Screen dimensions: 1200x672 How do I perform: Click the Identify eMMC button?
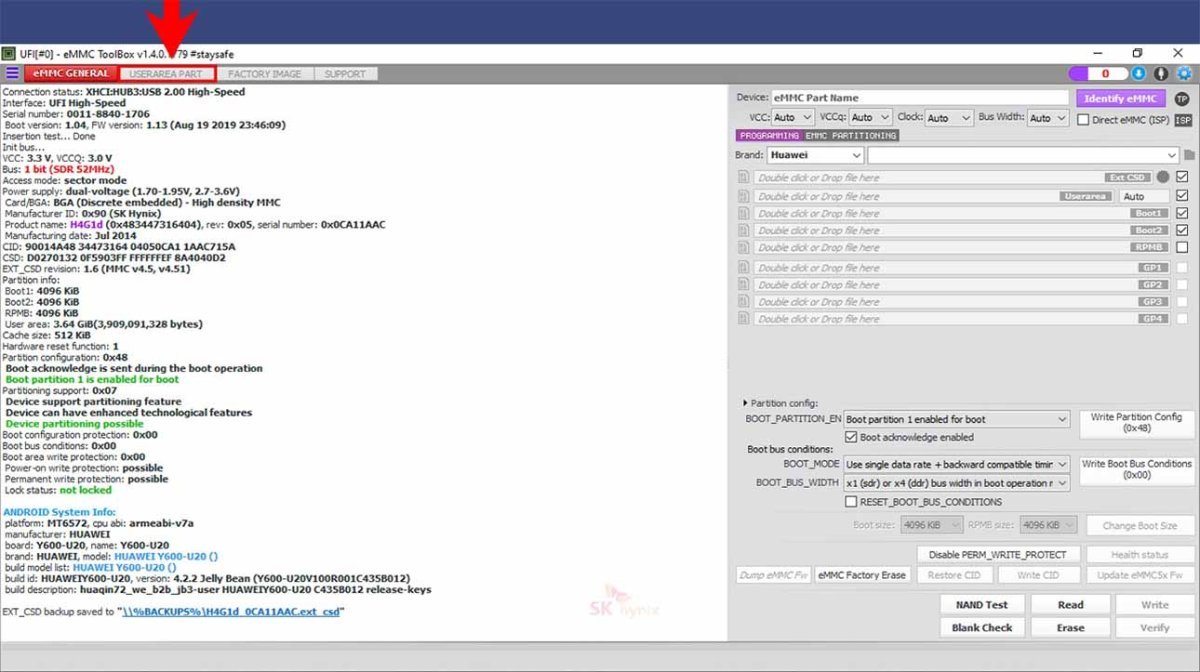point(1121,98)
